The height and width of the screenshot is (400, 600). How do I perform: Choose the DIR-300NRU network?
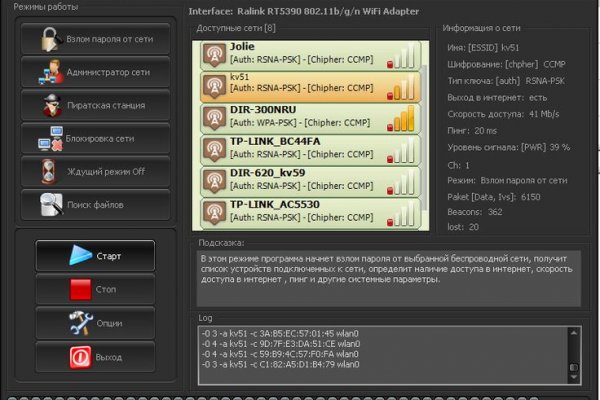[x=300, y=117]
